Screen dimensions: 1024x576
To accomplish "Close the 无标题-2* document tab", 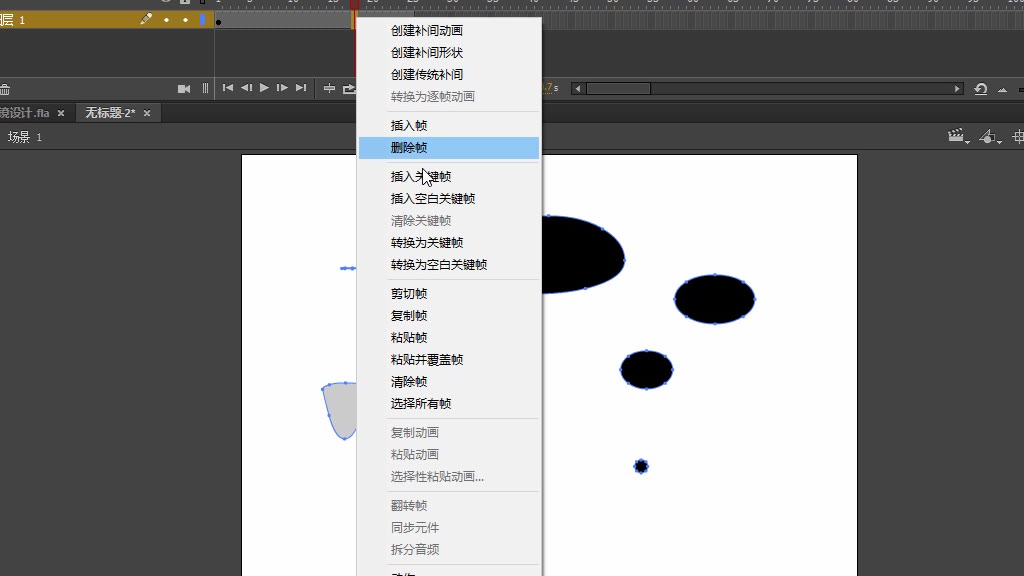I will [x=147, y=113].
